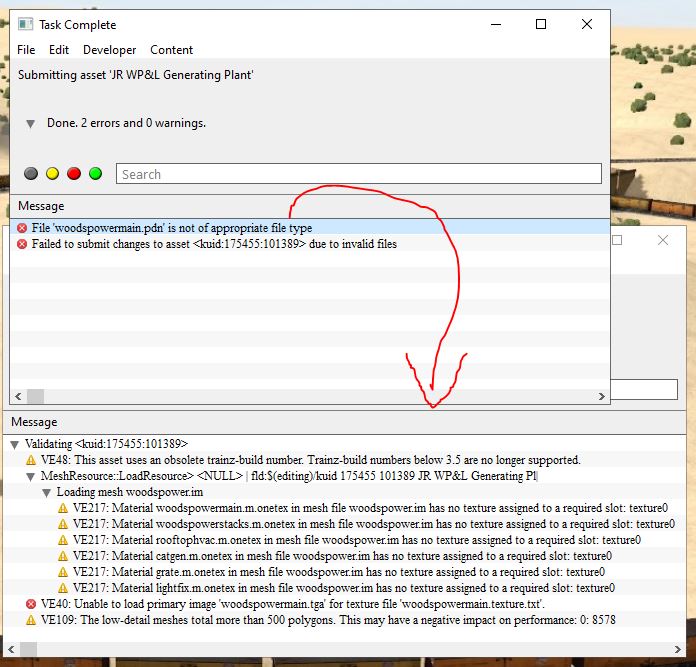Toggle the red errors filter circle
Image resolution: width=696 pixels, height=667 pixels.
coord(74,174)
